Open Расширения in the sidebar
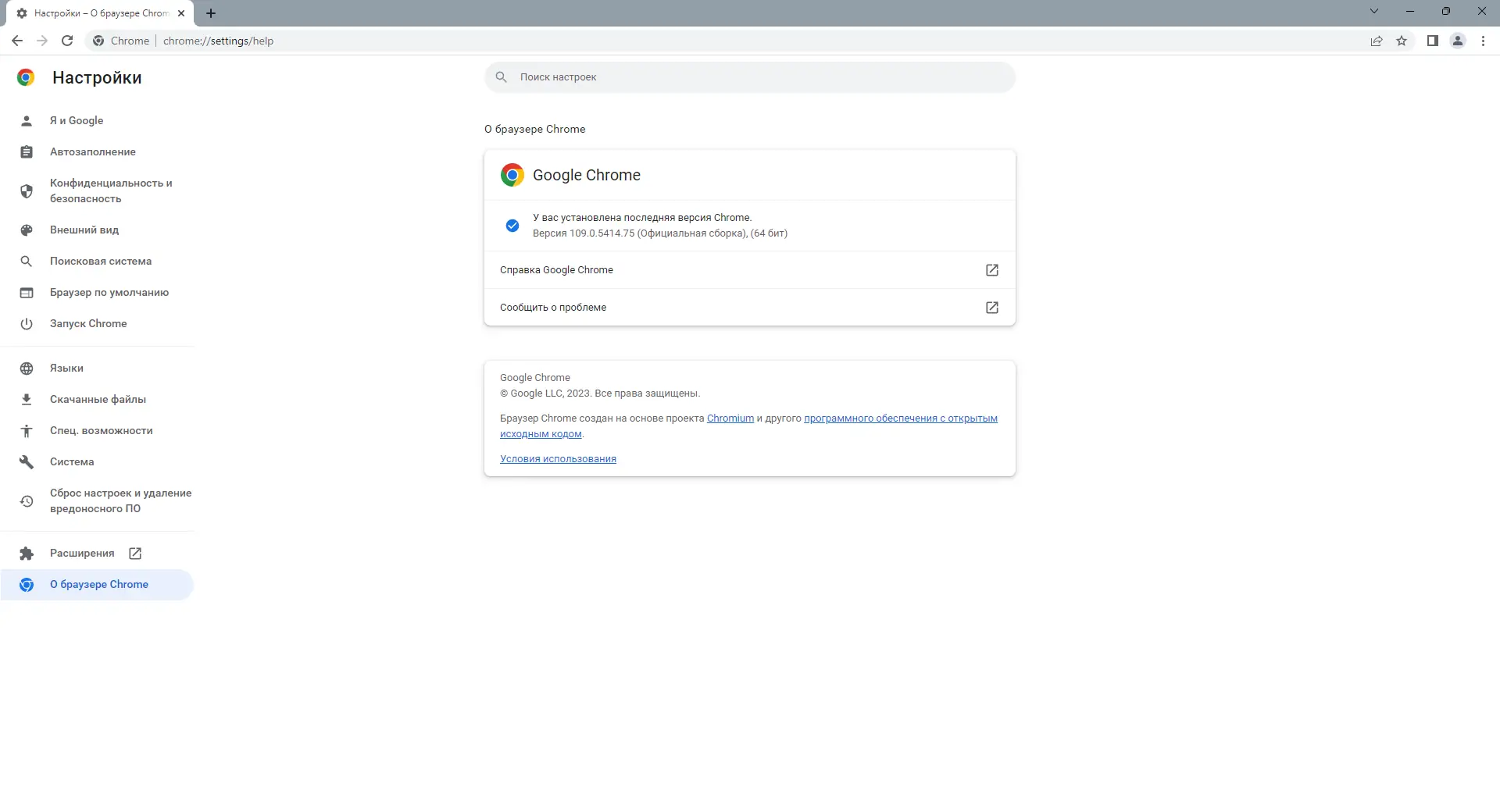1500x812 pixels. (x=82, y=553)
